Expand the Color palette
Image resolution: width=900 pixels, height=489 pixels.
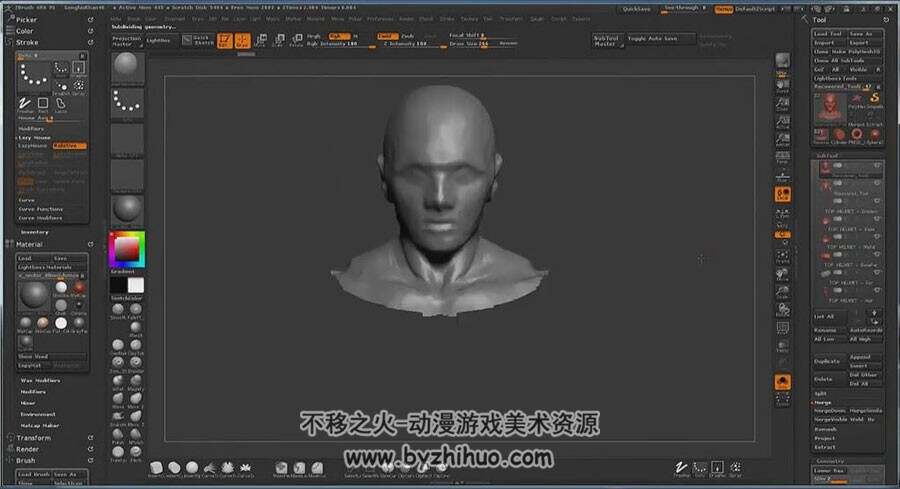click(25, 31)
